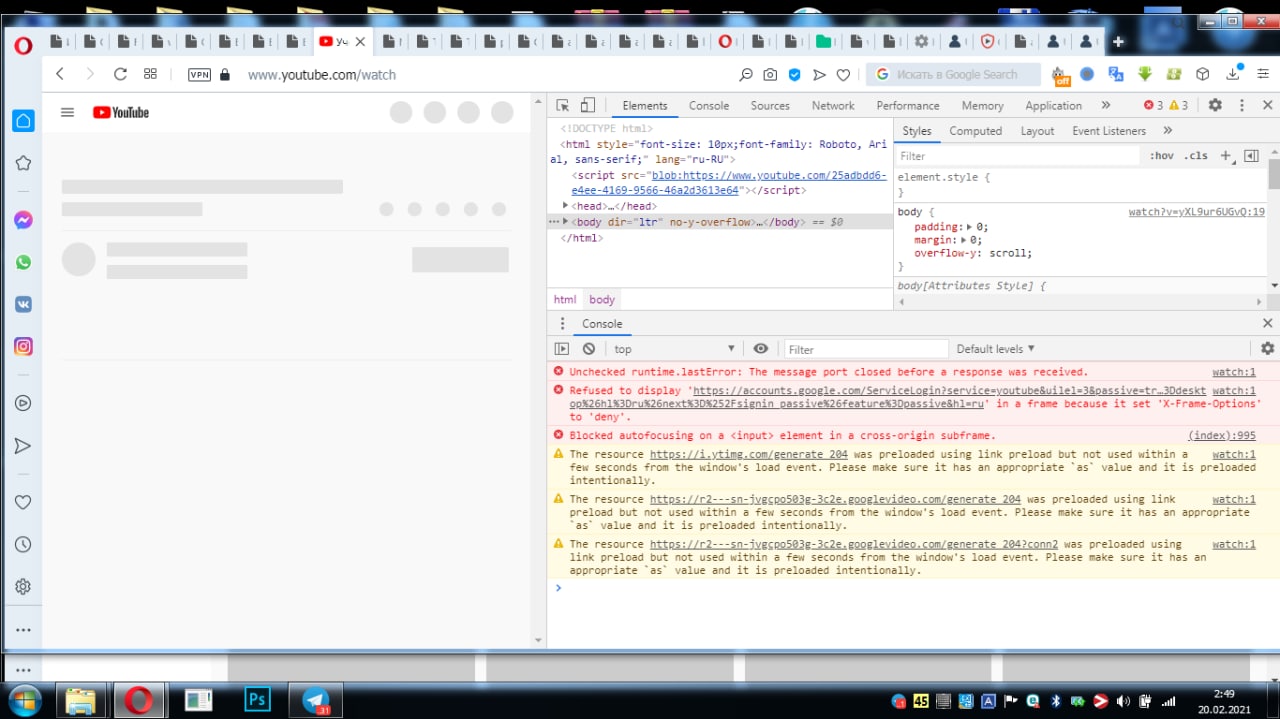The image size is (1280, 719).
Task: Open YouTube hamburger guide menu
Action: [x=68, y=112]
